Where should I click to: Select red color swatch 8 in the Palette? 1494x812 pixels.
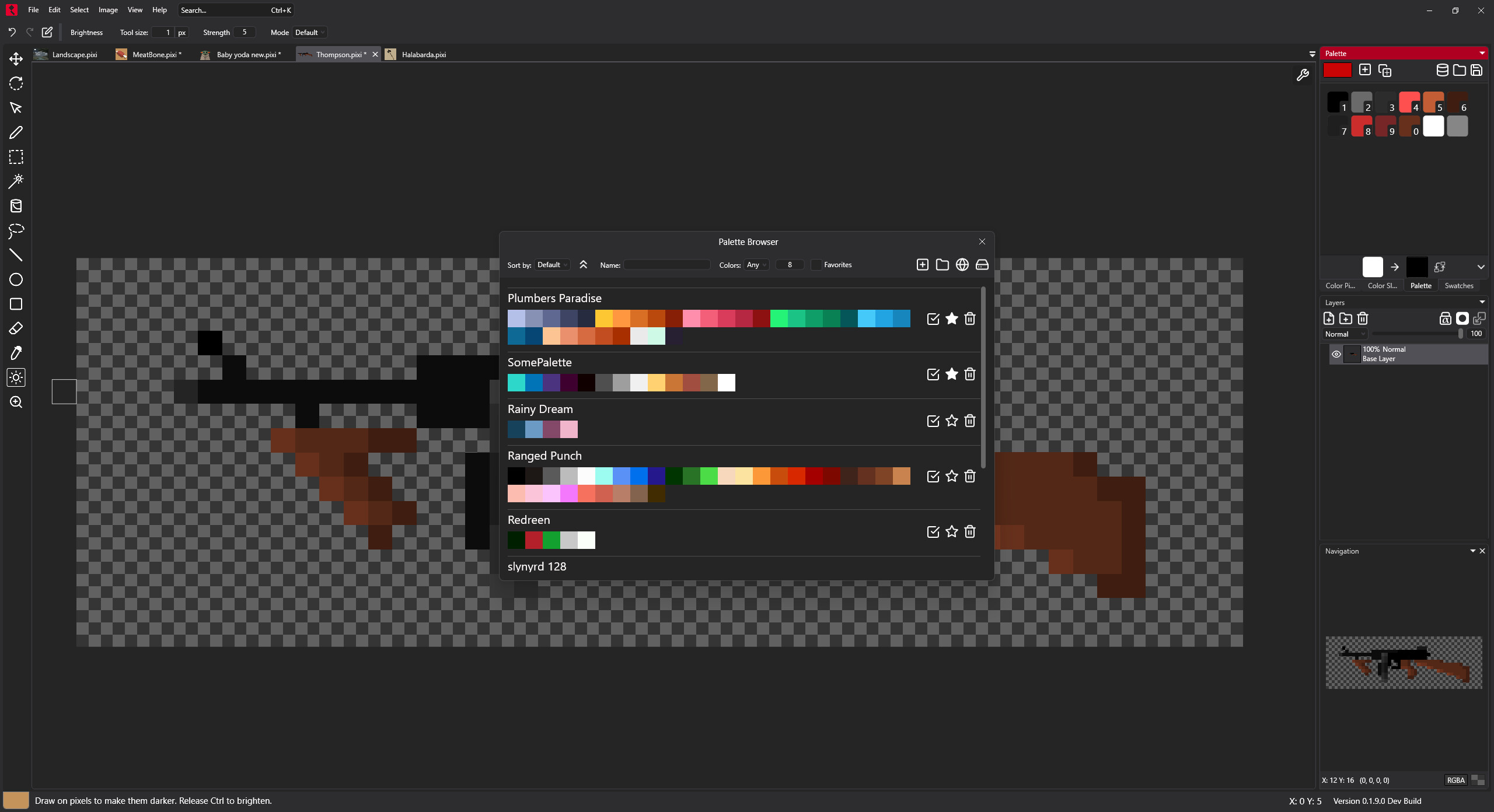1362,126
